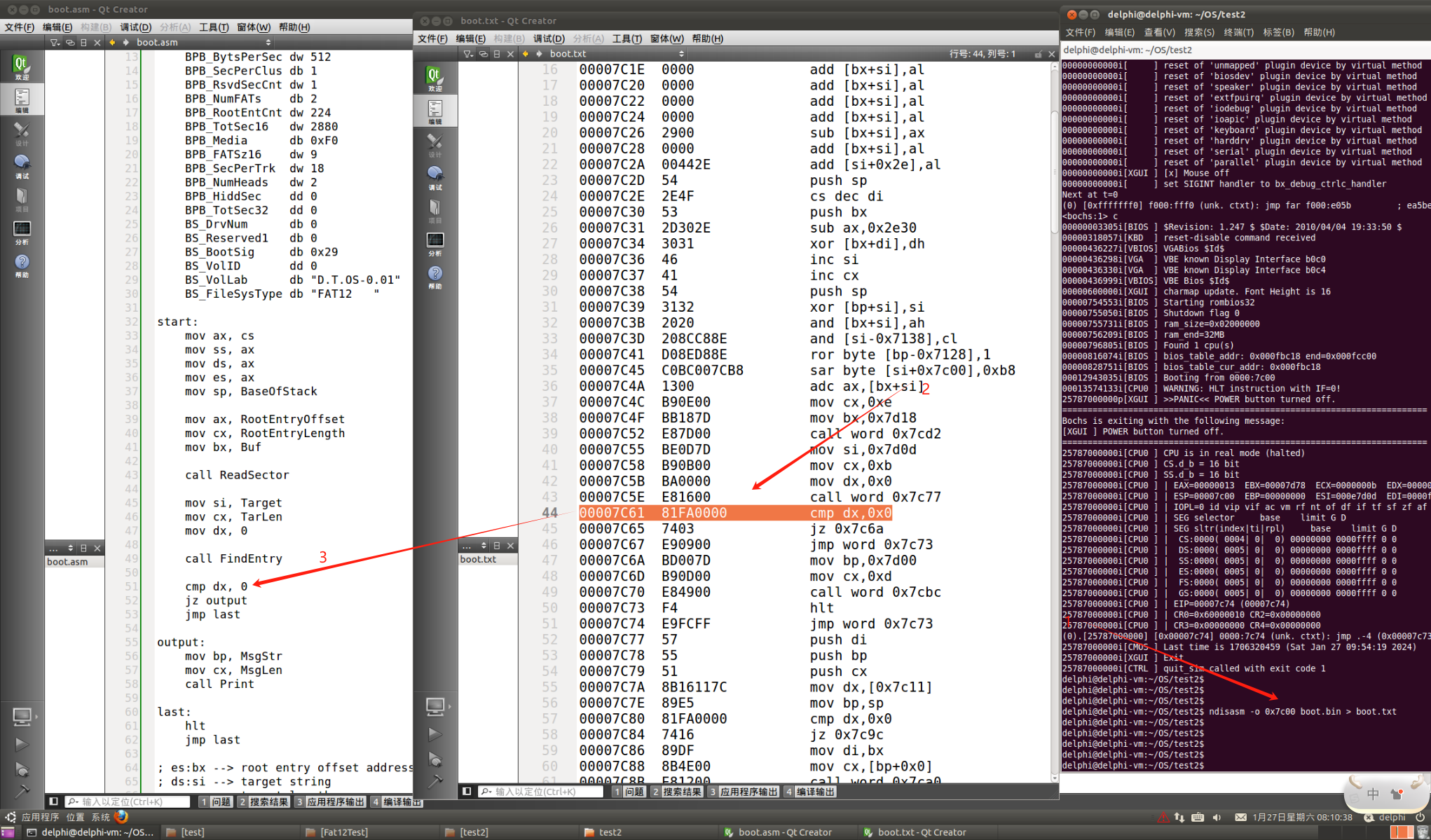Open Welcome mode in boot.asm window

coord(22,67)
